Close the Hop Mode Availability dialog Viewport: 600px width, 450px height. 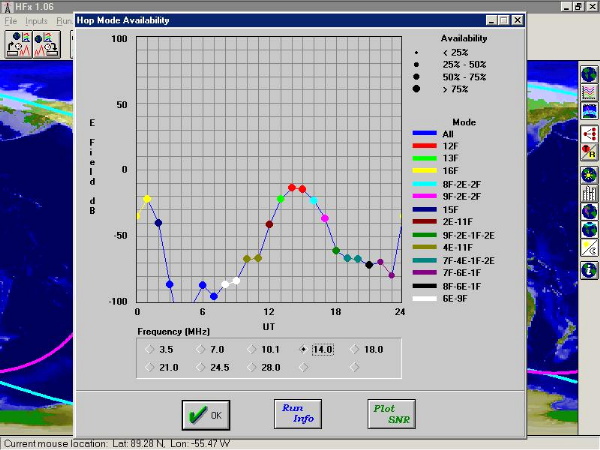point(517,20)
